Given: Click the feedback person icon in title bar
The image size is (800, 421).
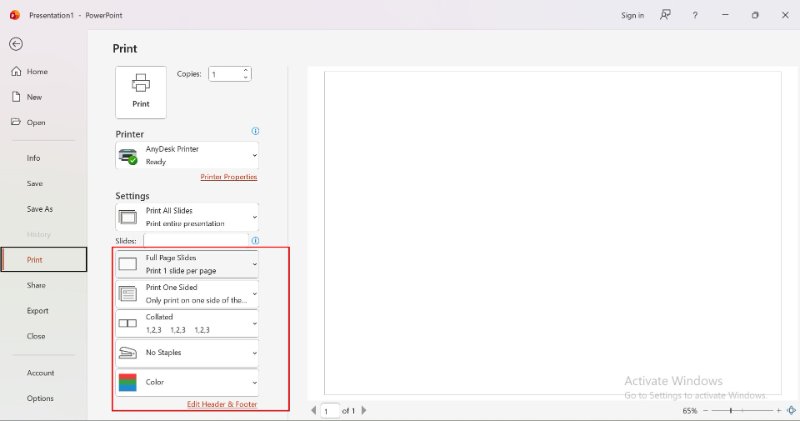Looking at the screenshot, I should [665, 15].
